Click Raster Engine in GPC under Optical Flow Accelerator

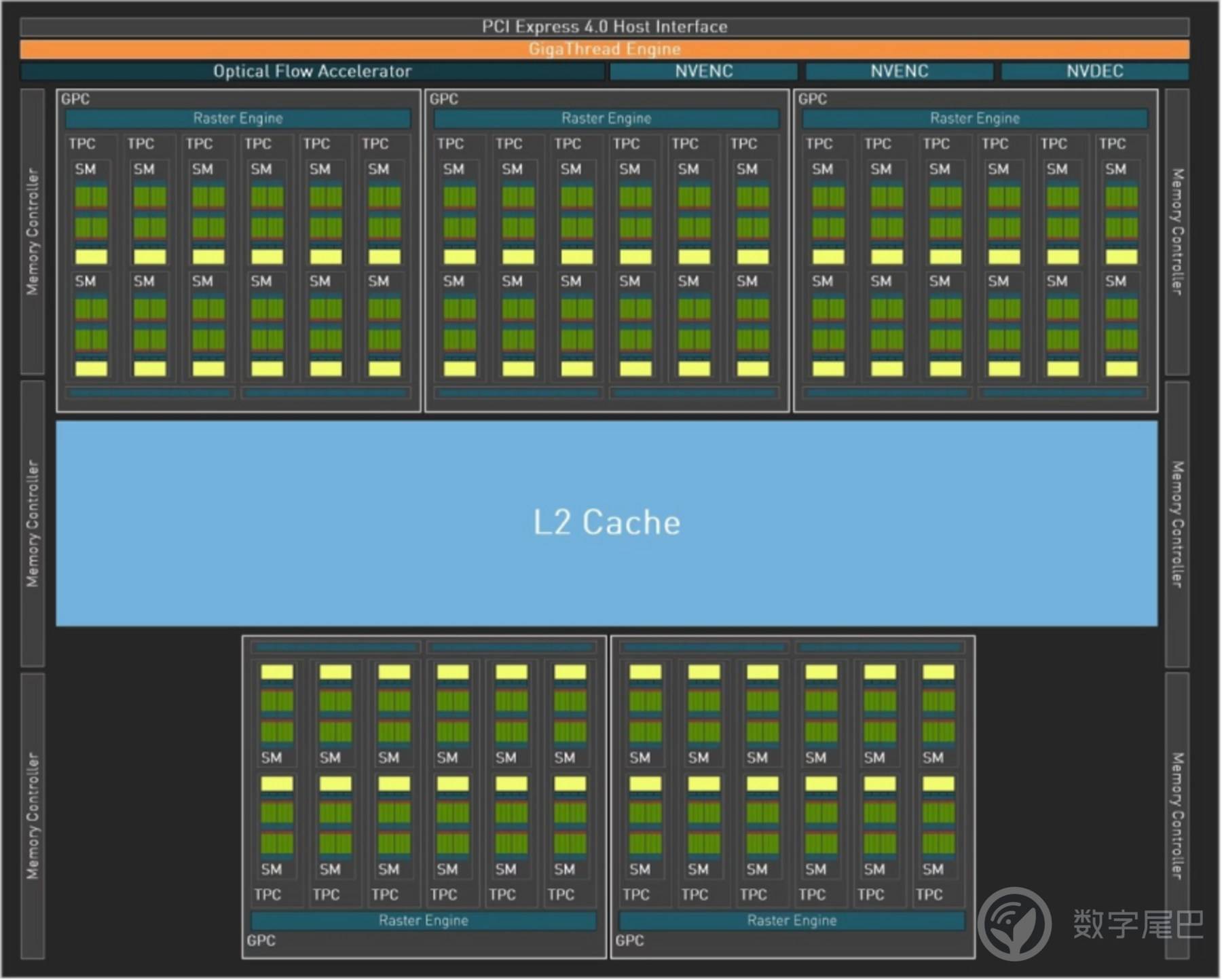(x=238, y=119)
